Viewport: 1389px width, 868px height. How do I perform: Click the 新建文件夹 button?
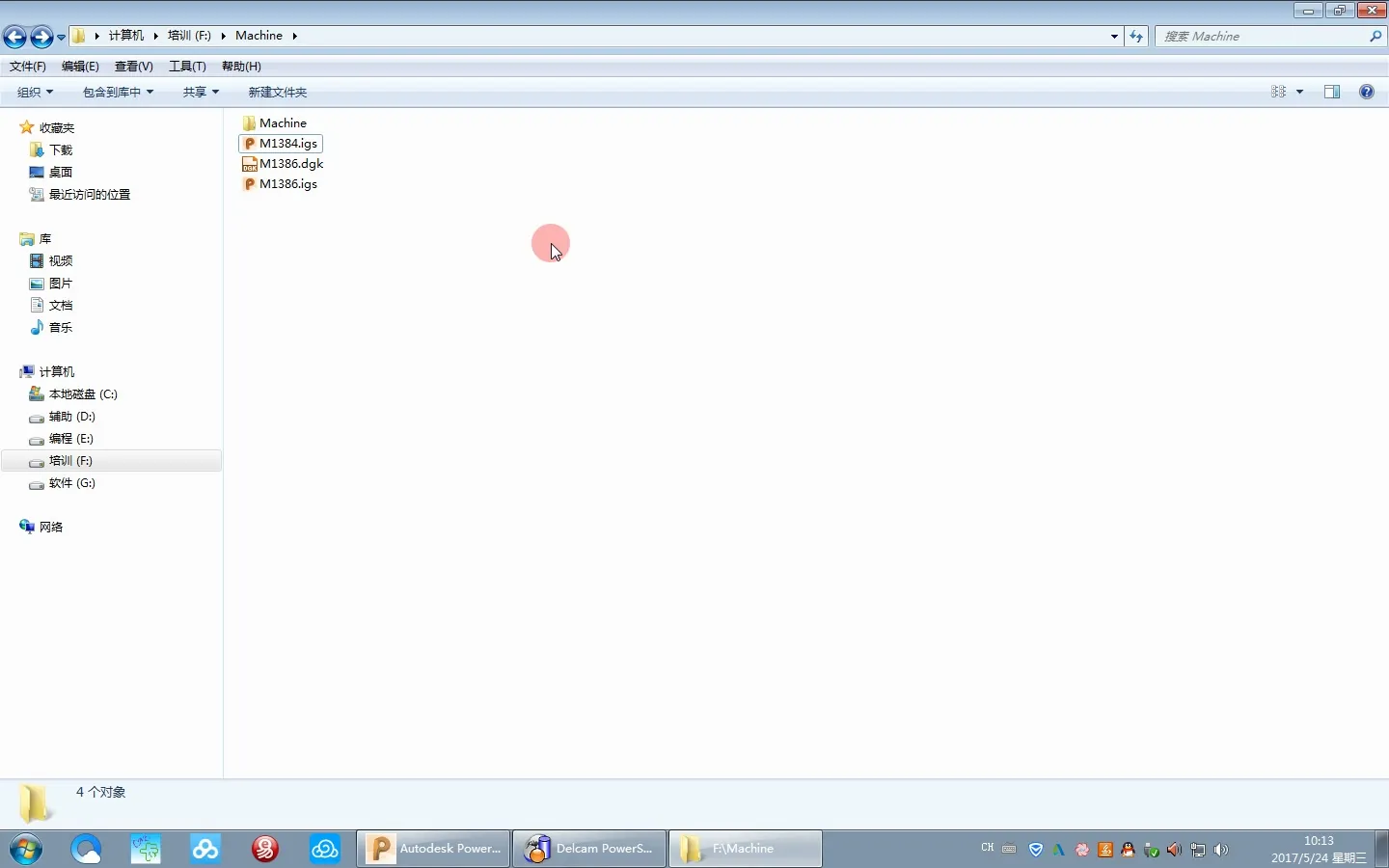[277, 92]
